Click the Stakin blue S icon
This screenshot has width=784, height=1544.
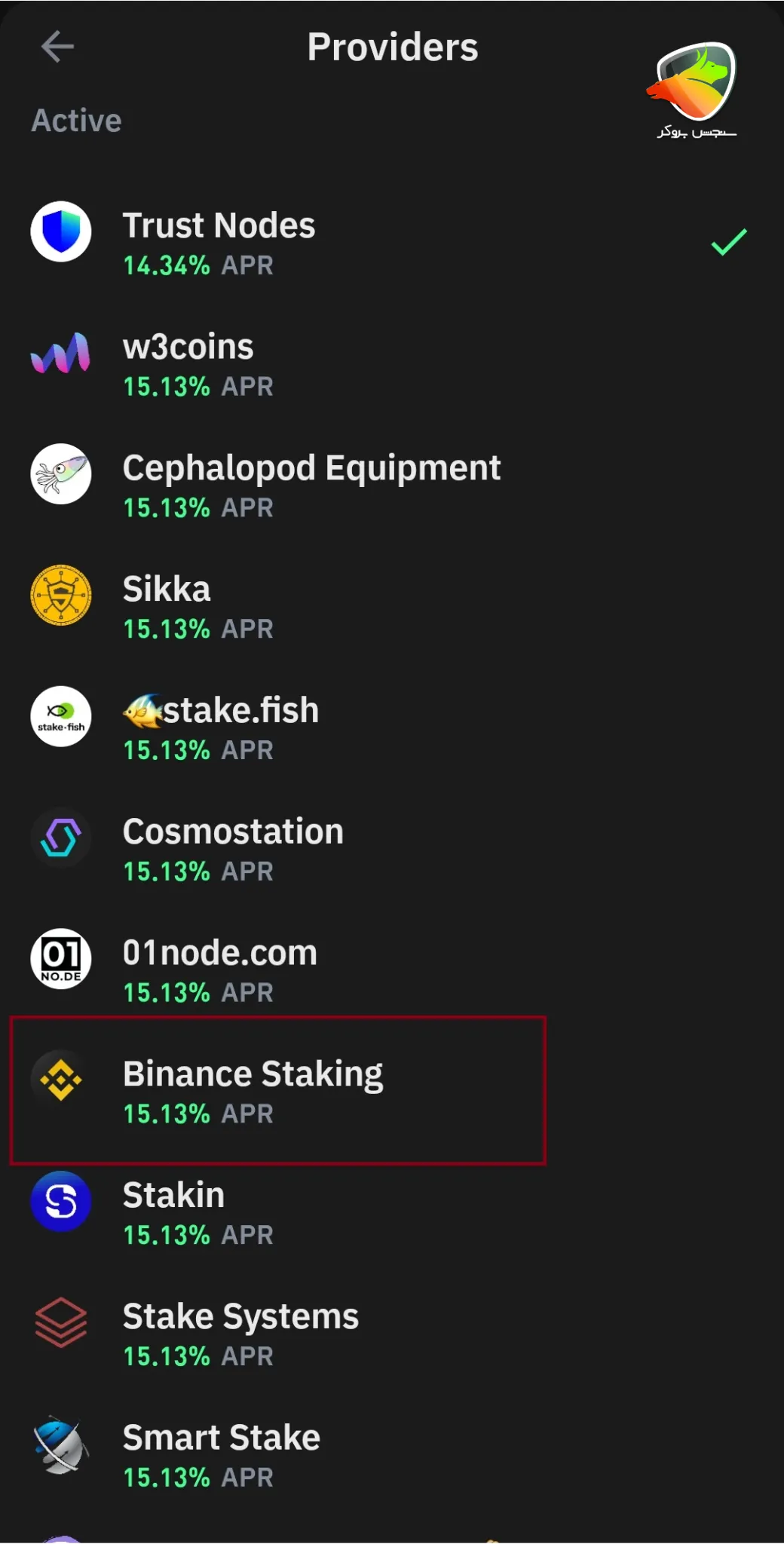tap(61, 1202)
